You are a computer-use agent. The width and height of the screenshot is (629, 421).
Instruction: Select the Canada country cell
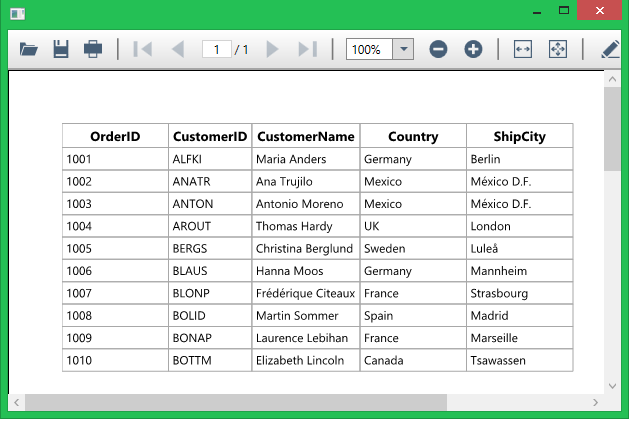point(413,360)
